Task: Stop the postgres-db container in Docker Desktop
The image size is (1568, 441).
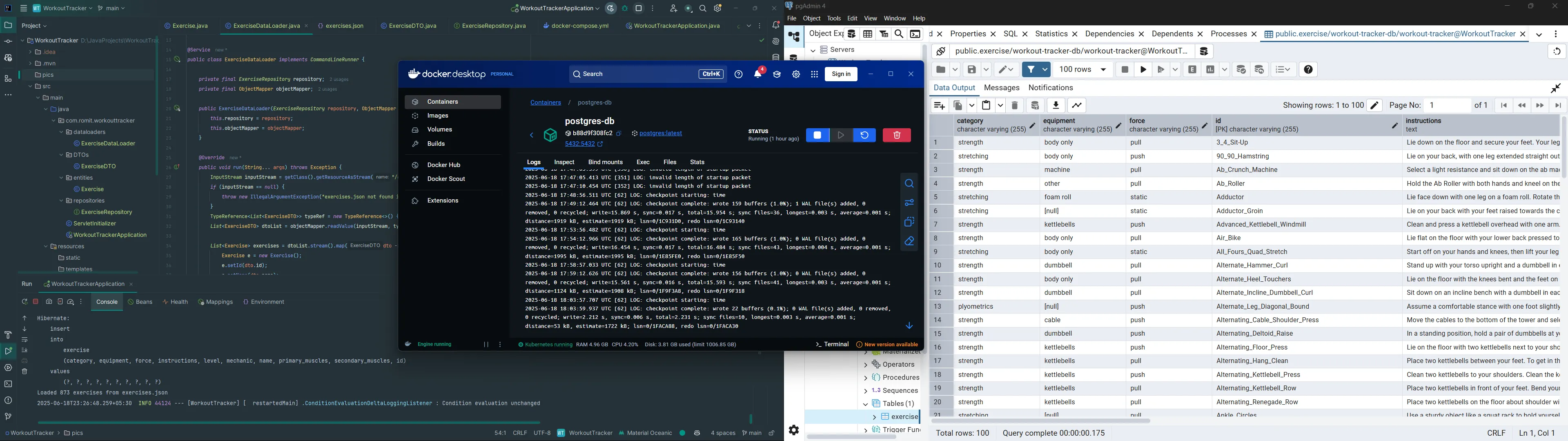Action: click(x=817, y=135)
